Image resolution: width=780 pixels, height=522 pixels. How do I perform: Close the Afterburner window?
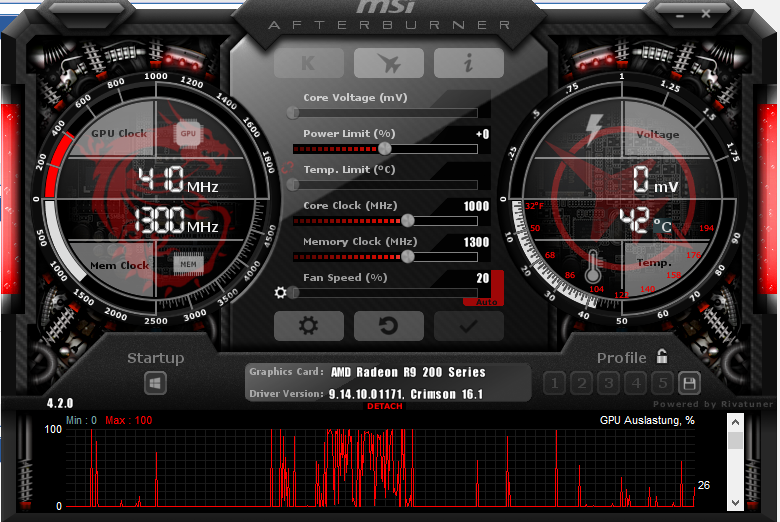pos(706,14)
